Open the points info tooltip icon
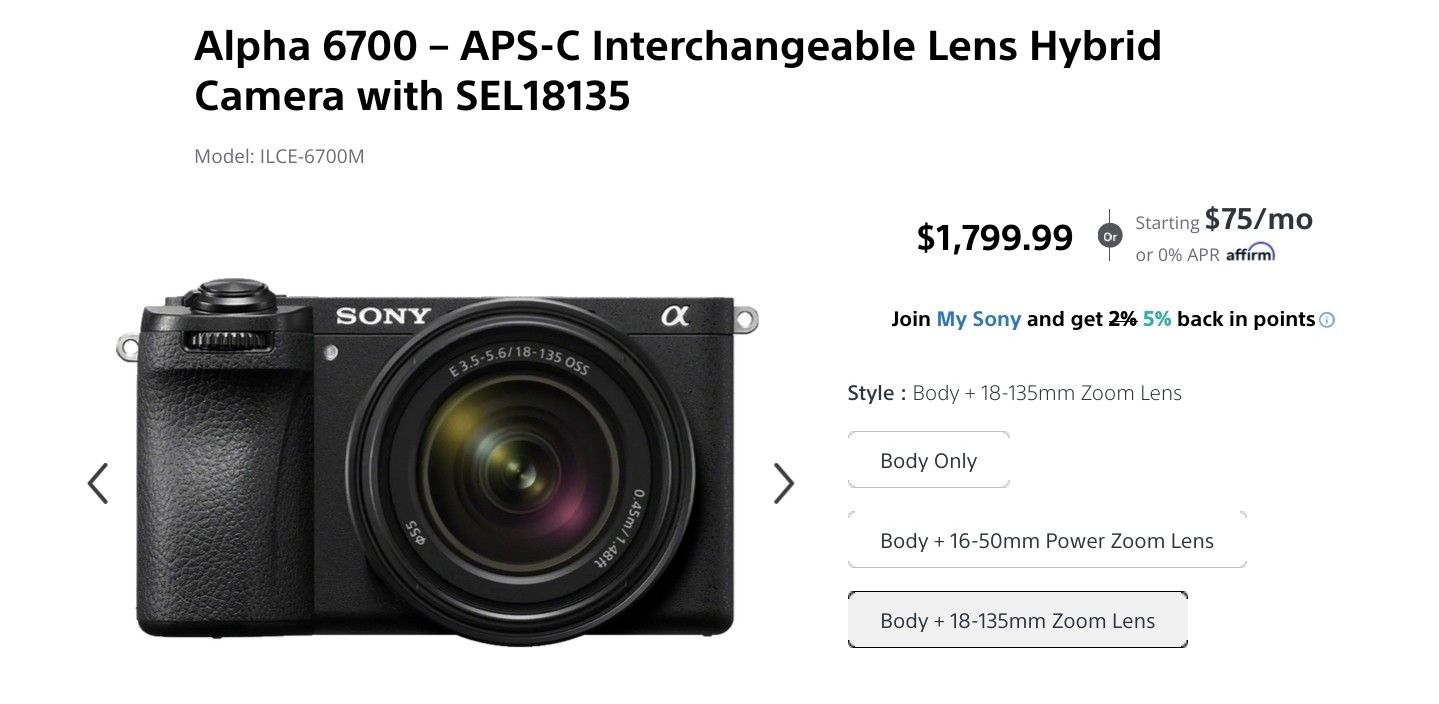Viewport: 1439px width, 704px height. (x=1327, y=319)
